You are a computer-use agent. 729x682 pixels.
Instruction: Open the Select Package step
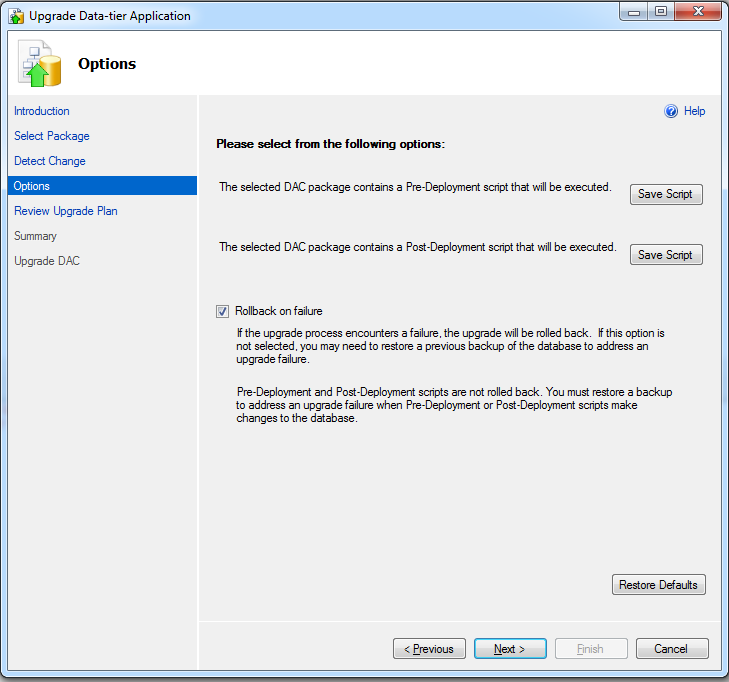click(52, 136)
